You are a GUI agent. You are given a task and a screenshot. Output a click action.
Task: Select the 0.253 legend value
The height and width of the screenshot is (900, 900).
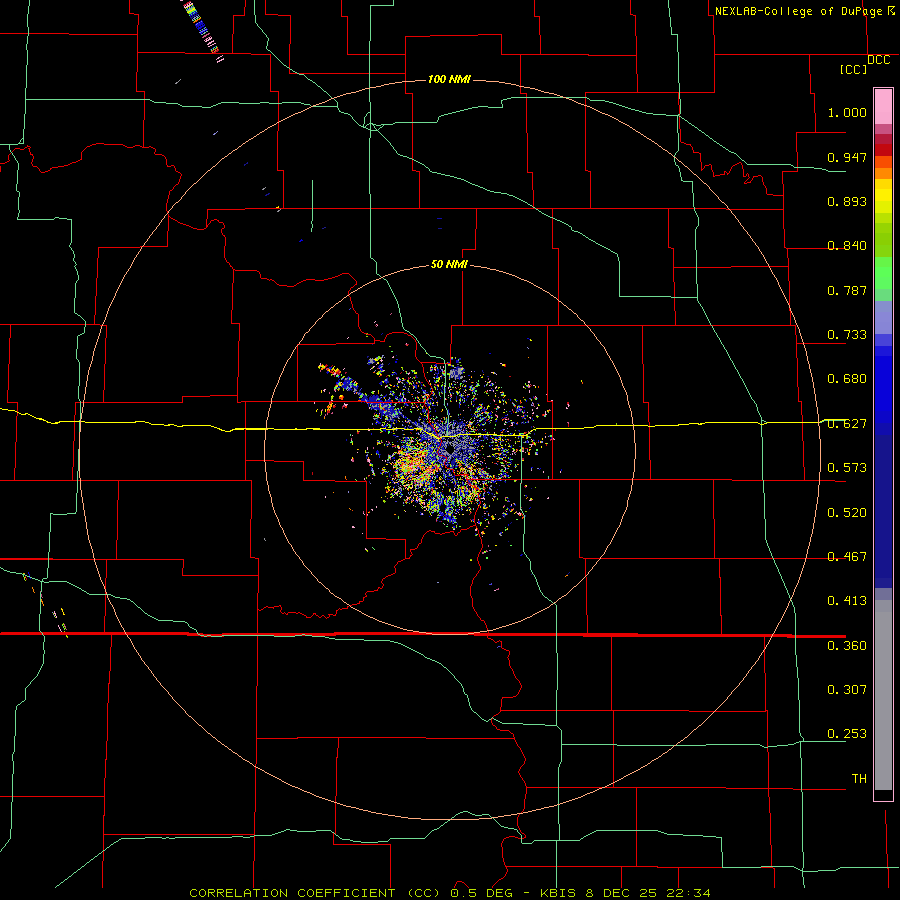(x=847, y=734)
